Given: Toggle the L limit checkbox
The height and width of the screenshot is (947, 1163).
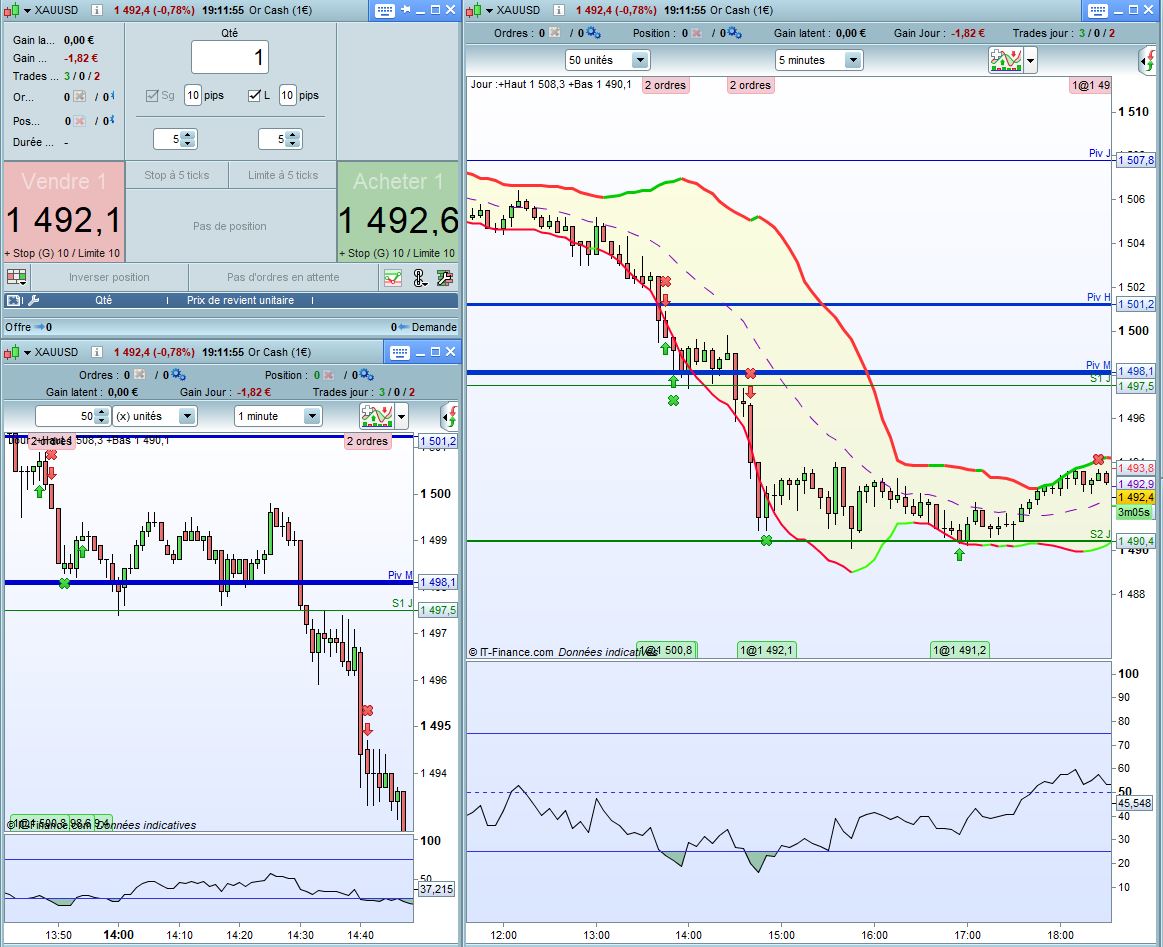Looking at the screenshot, I should (254, 95).
